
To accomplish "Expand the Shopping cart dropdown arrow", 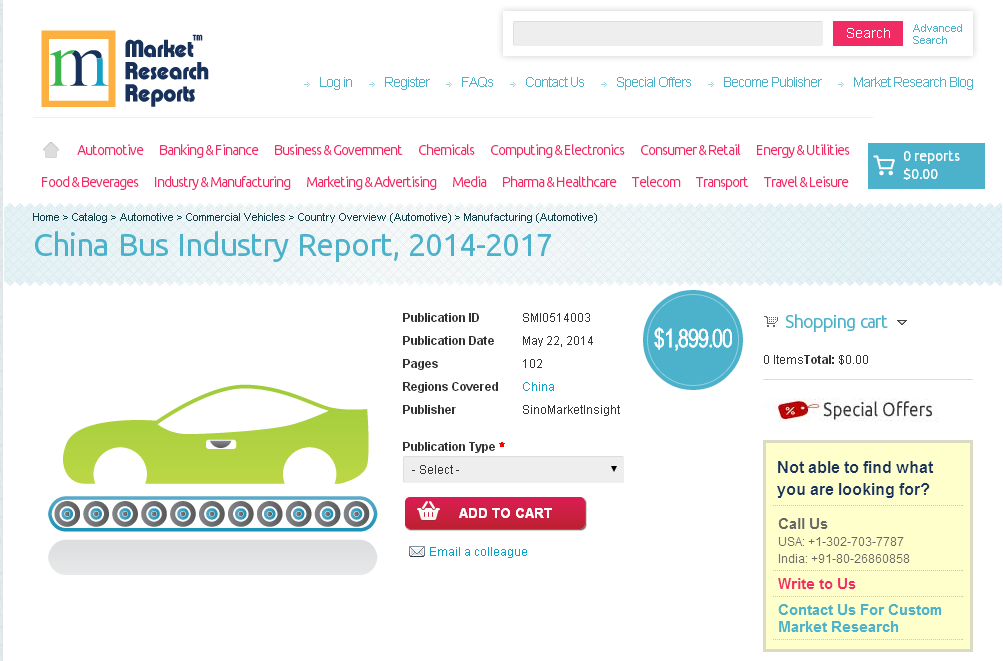I will click(x=902, y=323).
